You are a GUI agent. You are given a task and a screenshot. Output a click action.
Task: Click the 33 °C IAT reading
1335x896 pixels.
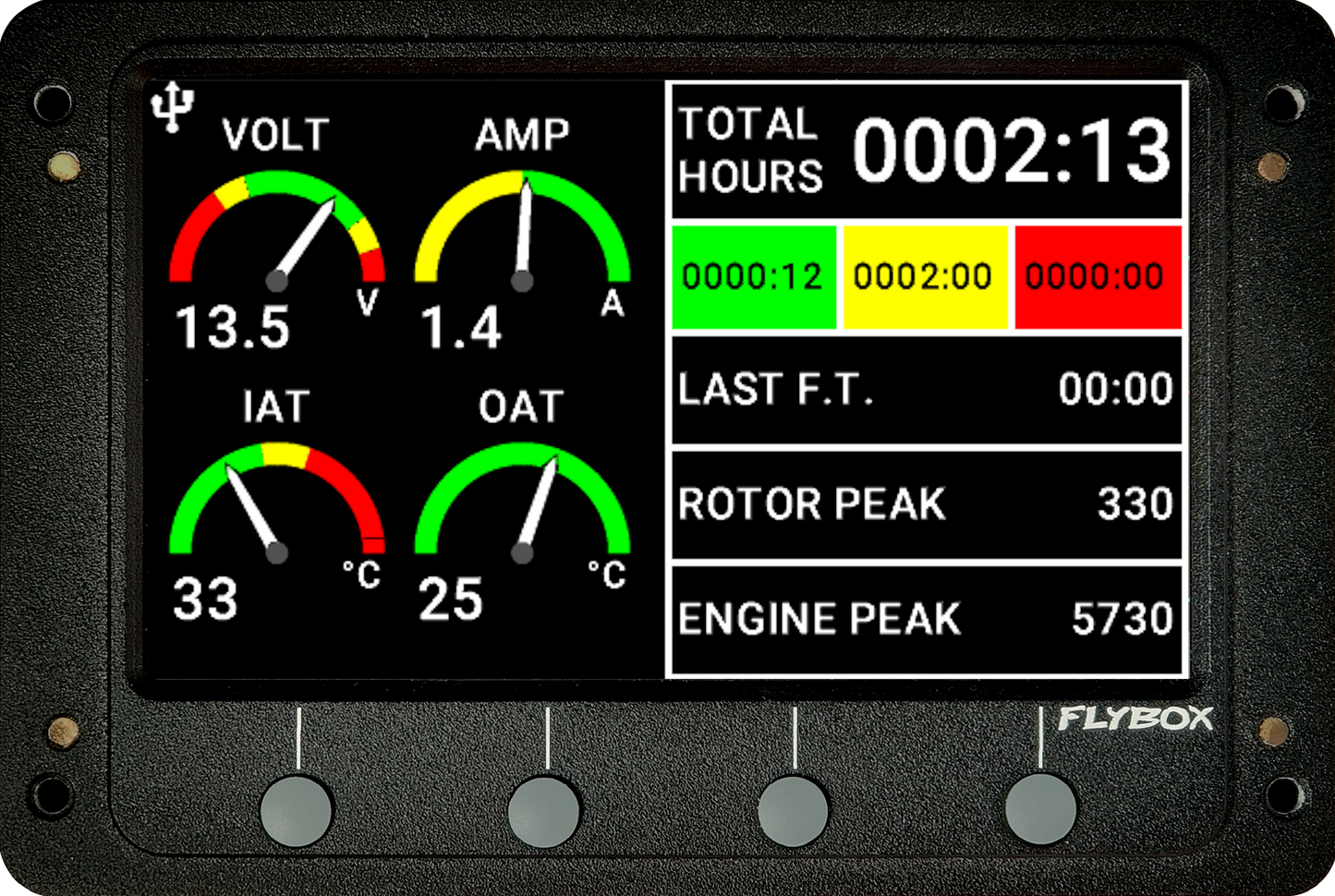click(x=205, y=599)
